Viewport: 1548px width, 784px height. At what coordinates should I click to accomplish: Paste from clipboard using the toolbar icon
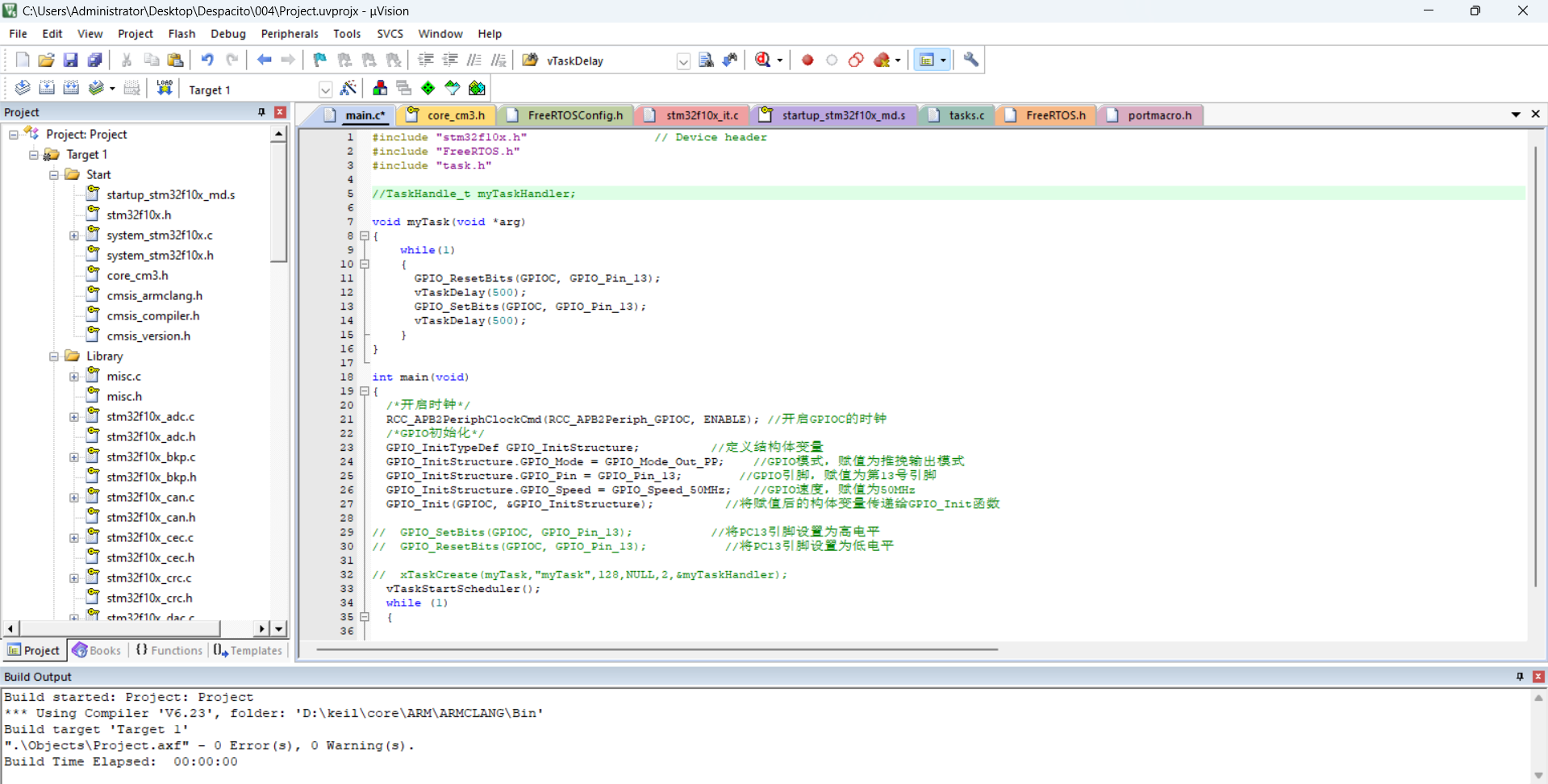[x=175, y=60]
